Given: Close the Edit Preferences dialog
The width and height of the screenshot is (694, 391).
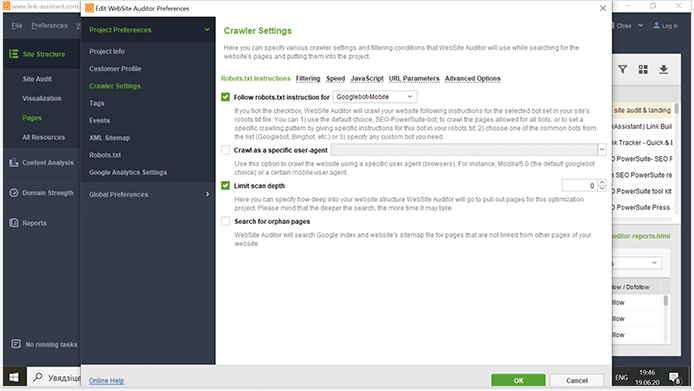Looking at the screenshot, I should (x=603, y=8).
